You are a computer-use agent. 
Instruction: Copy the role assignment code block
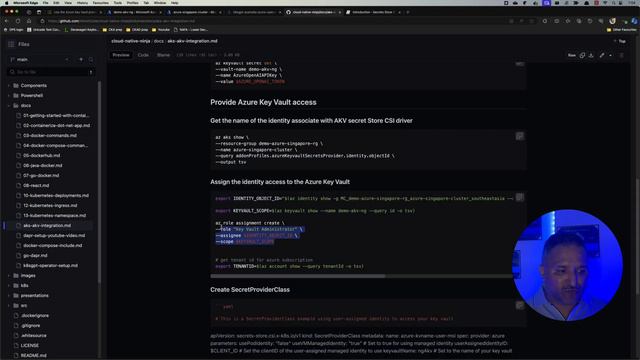[519, 198]
